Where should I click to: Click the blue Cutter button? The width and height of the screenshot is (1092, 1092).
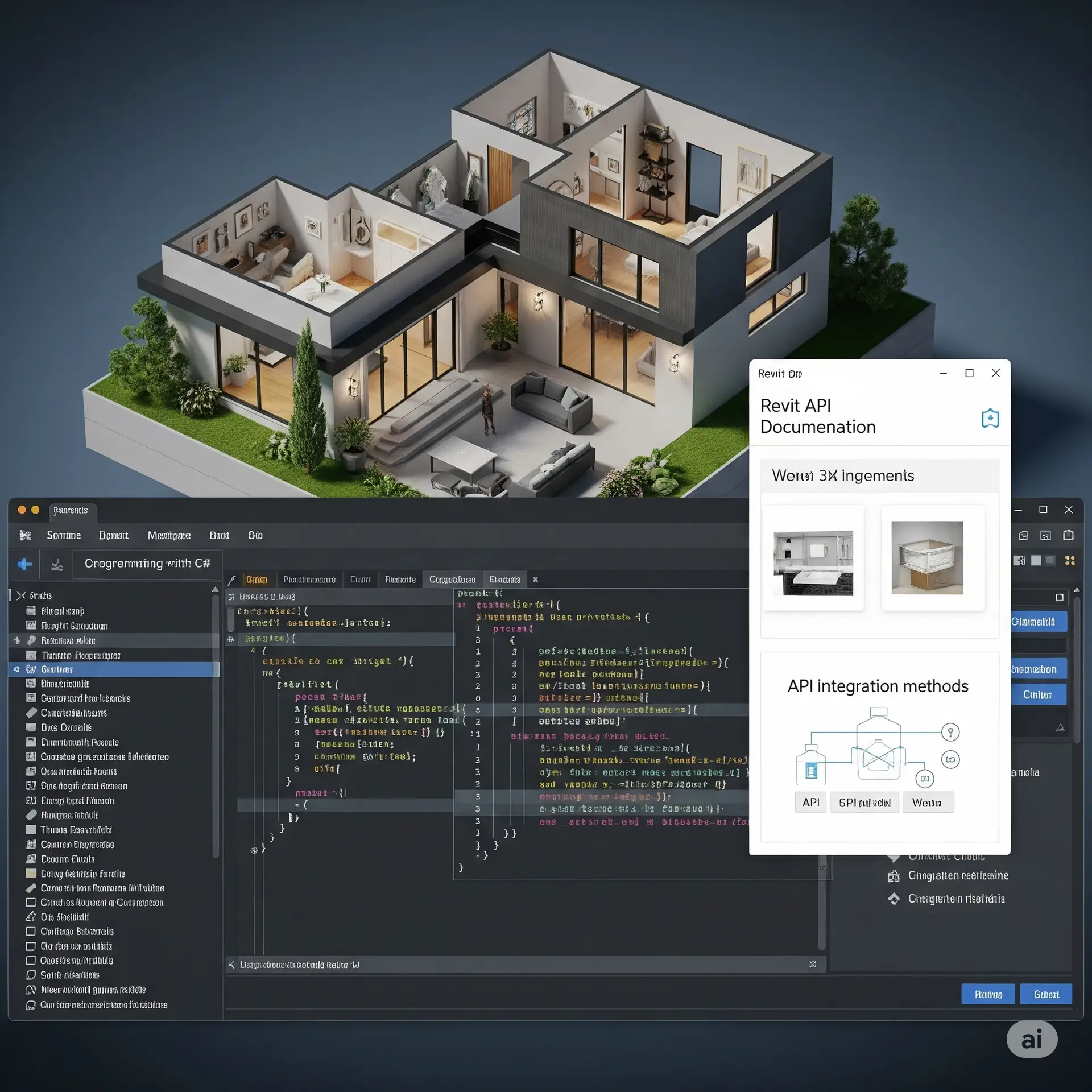point(1037,694)
